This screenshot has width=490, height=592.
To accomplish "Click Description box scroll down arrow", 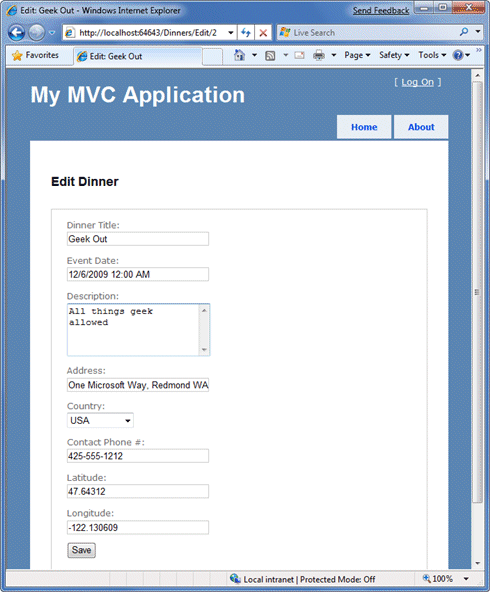I will (204, 350).
